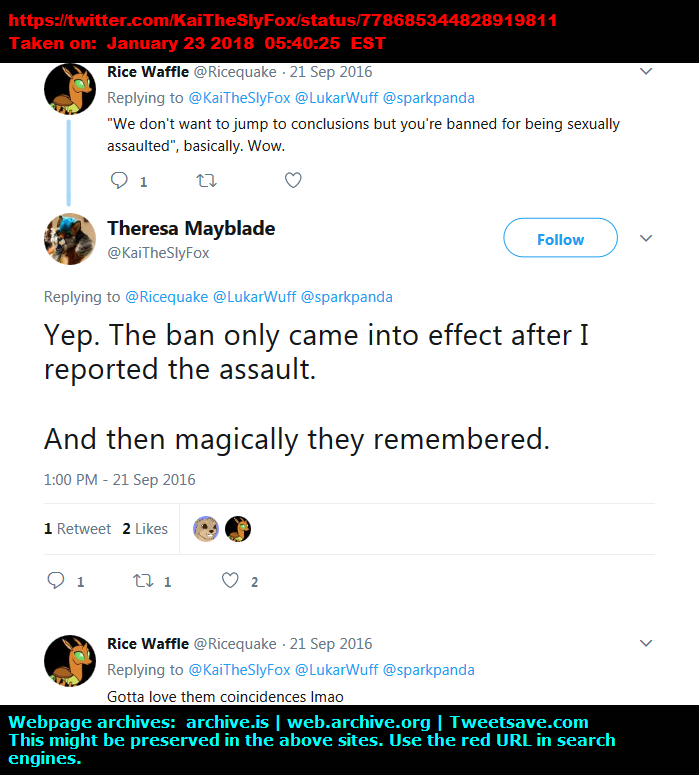Screen dimensions: 699x775
Task: View second liker's pony avatar
Action: point(237,529)
